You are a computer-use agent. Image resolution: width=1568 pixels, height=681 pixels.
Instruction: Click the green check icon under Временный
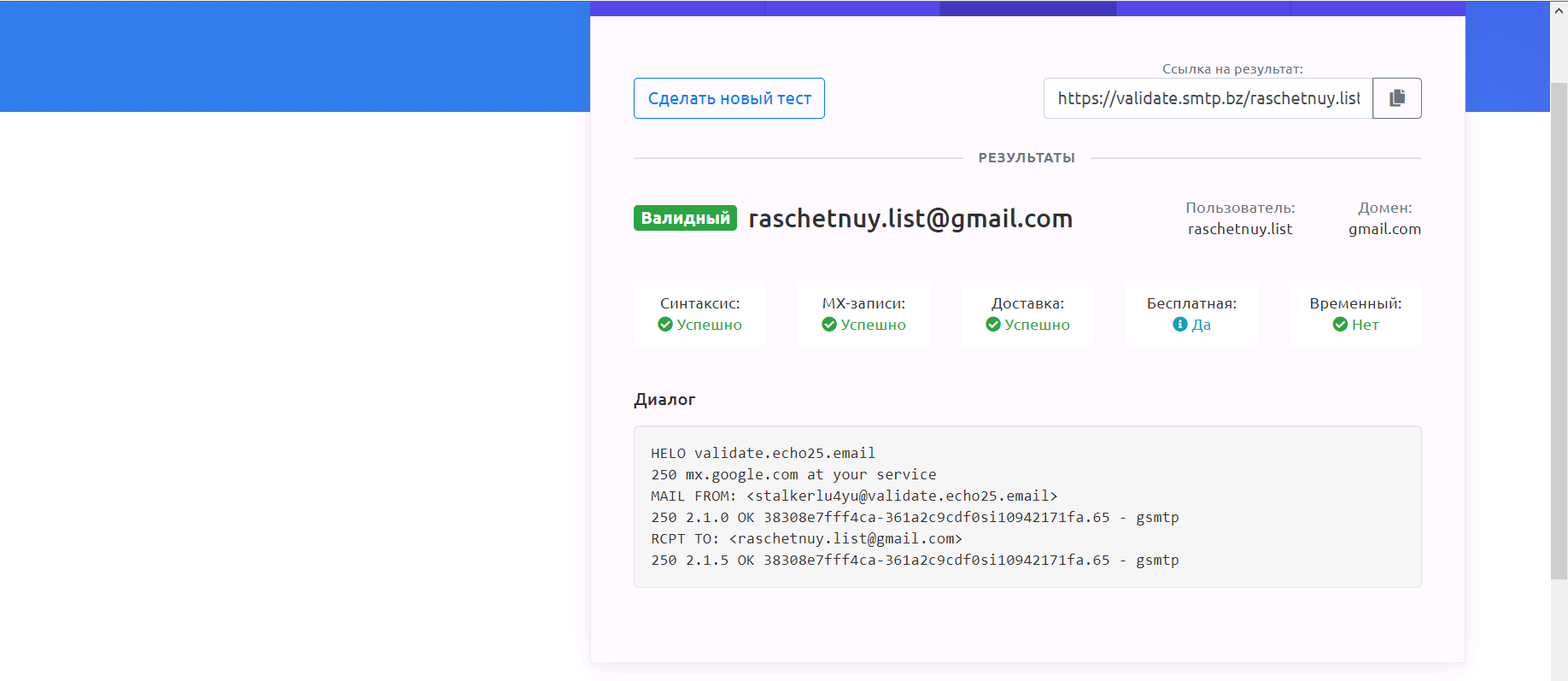click(x=1340, y=325)
